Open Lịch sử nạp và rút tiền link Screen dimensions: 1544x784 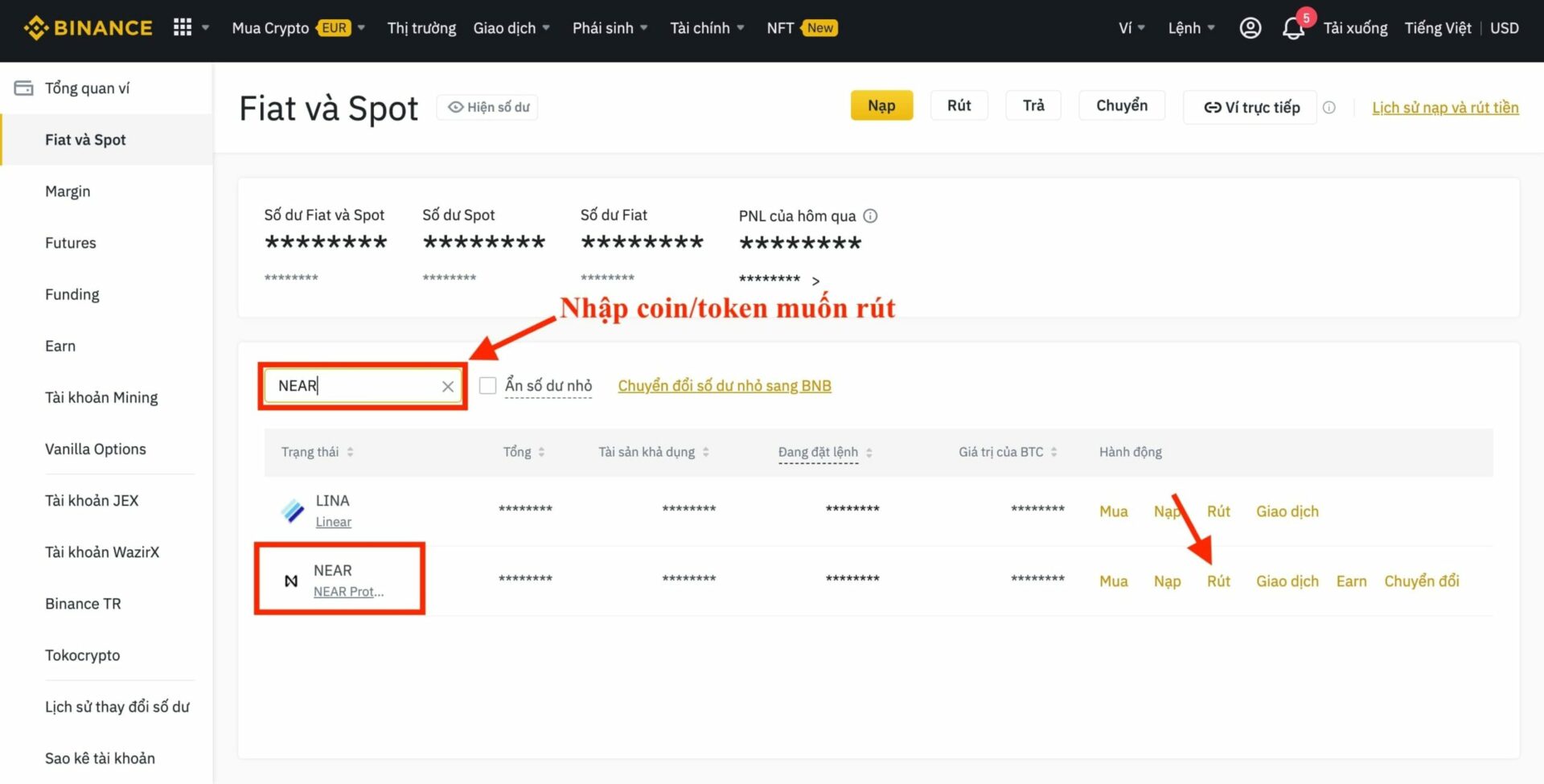[1445, 108]
